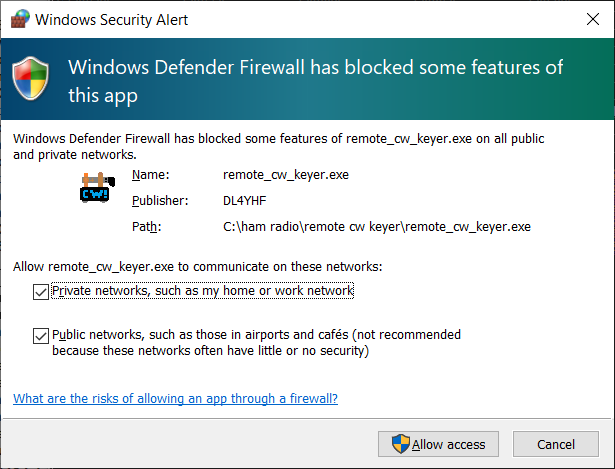Click the Publisher: field label

(x=160, y=201)
